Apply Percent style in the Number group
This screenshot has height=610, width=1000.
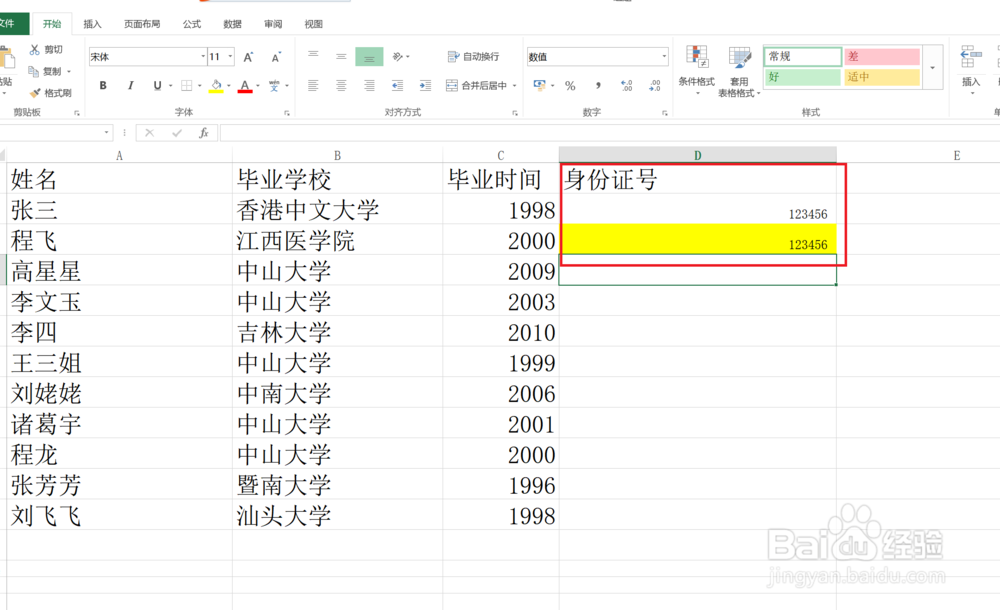coord(571,85)
